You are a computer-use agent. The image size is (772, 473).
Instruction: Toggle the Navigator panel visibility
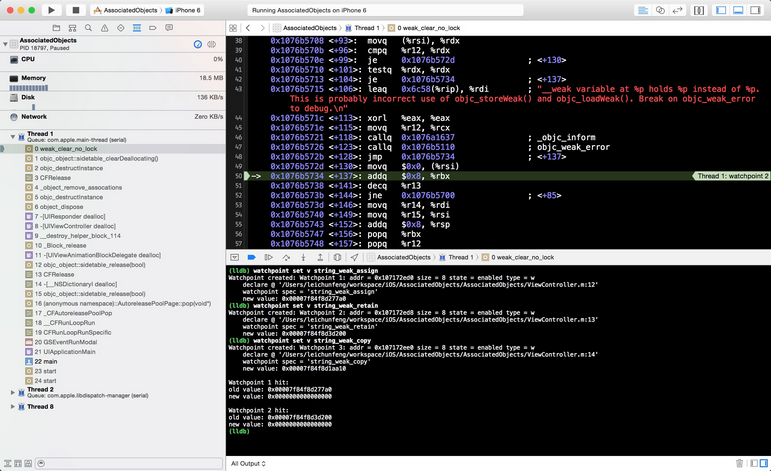pyautogui.click(x=720, y=10)
